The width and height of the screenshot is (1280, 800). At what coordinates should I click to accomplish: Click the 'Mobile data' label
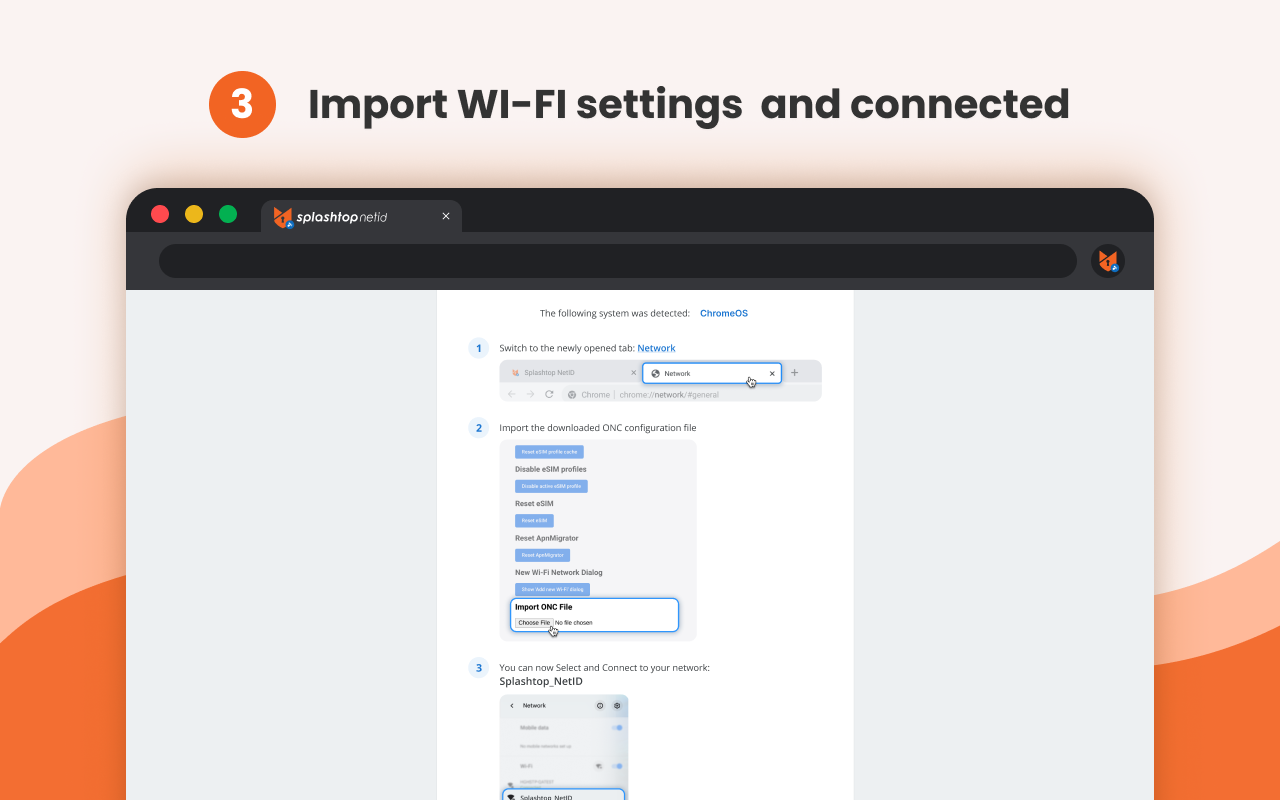click(x=535, y=728)
